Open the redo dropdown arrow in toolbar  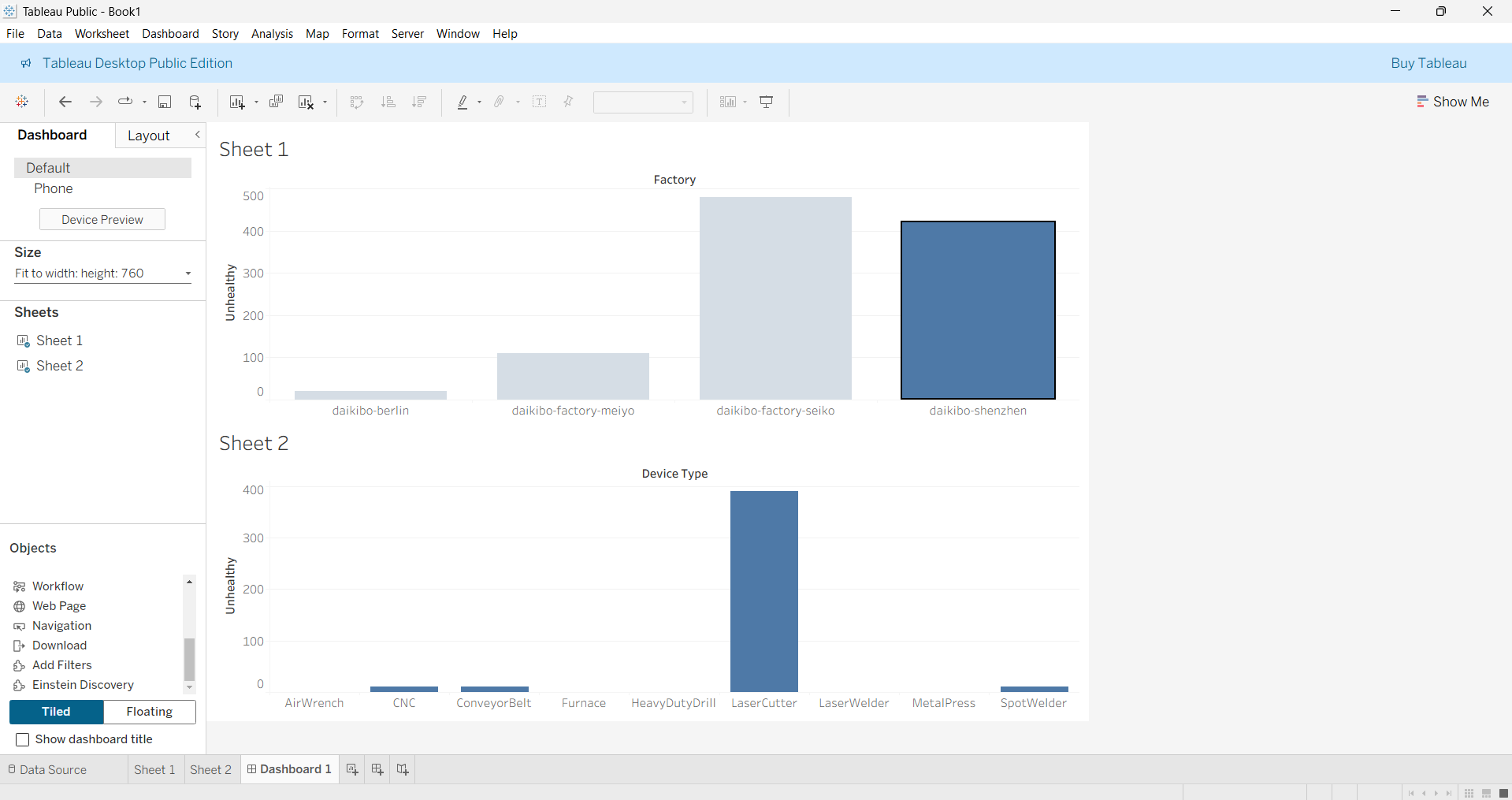tap(144, 102)
